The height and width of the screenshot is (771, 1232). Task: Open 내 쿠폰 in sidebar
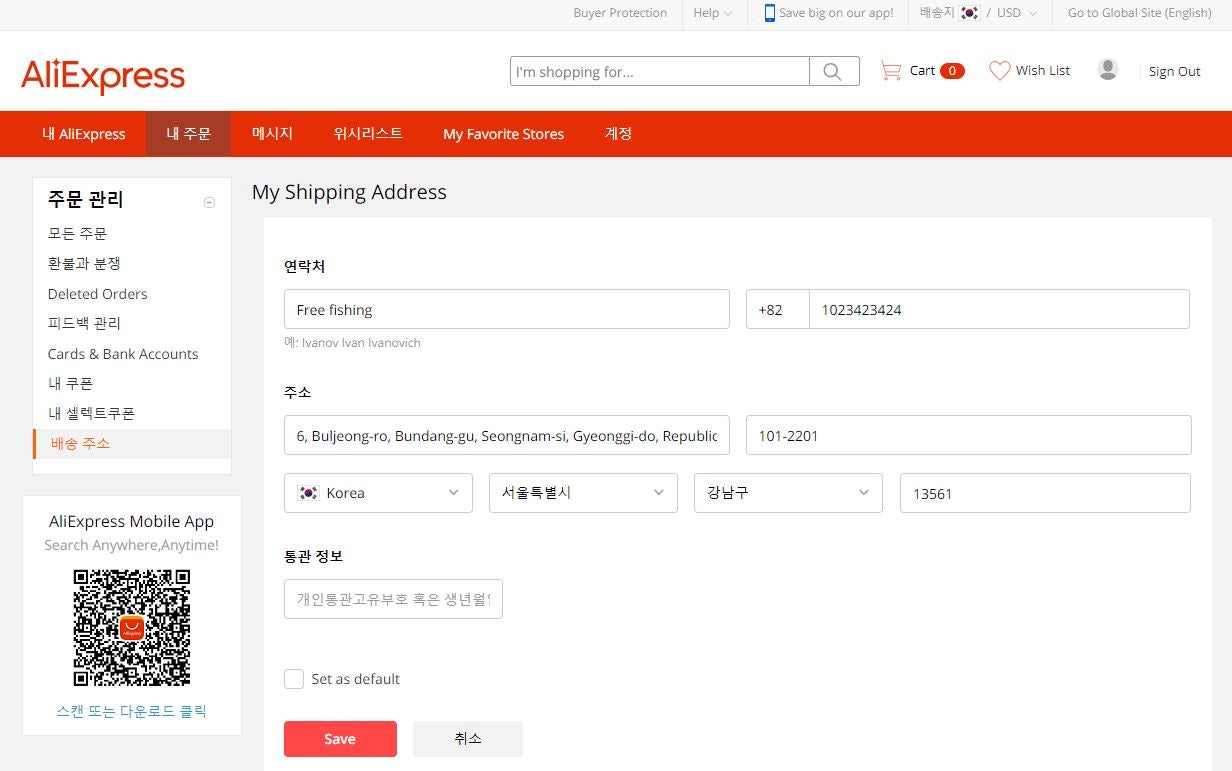[70, 383]
